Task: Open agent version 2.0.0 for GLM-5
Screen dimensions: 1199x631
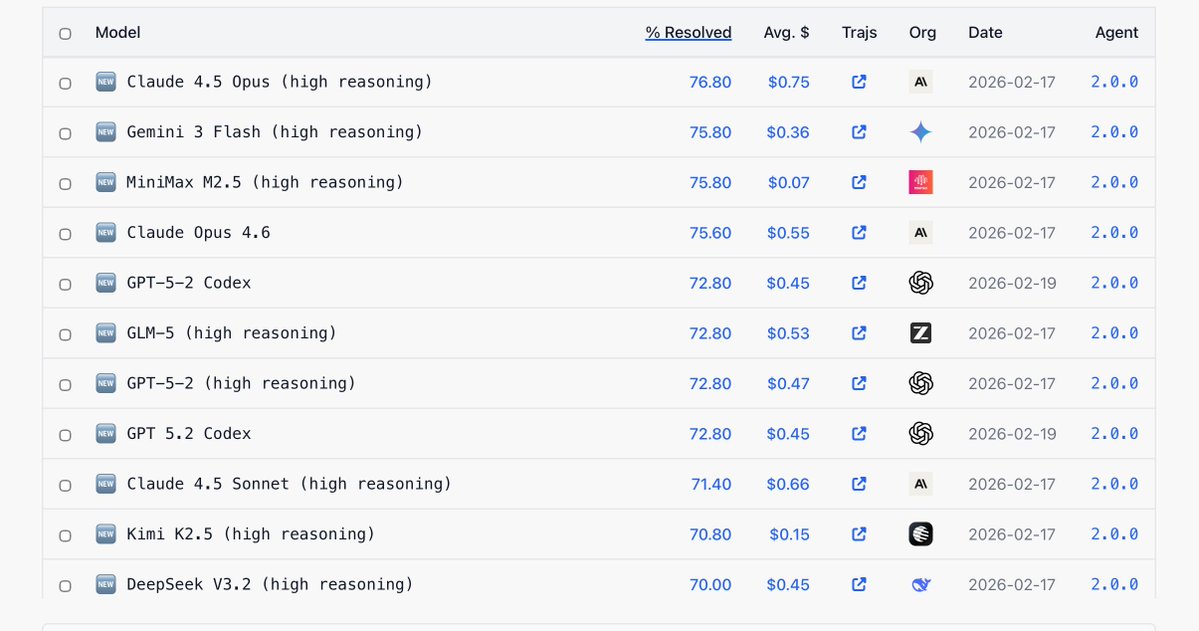Action: pyautogui.click(x=1114, y=333)
